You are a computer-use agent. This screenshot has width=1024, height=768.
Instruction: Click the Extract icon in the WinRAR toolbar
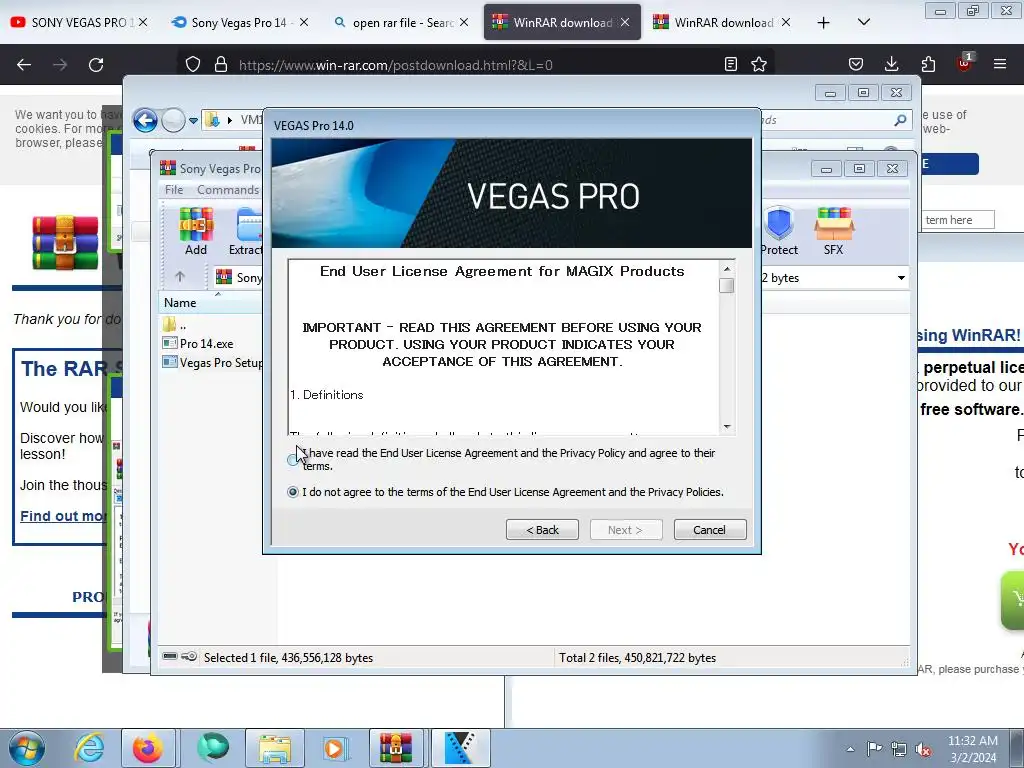[x=247, y=232]
